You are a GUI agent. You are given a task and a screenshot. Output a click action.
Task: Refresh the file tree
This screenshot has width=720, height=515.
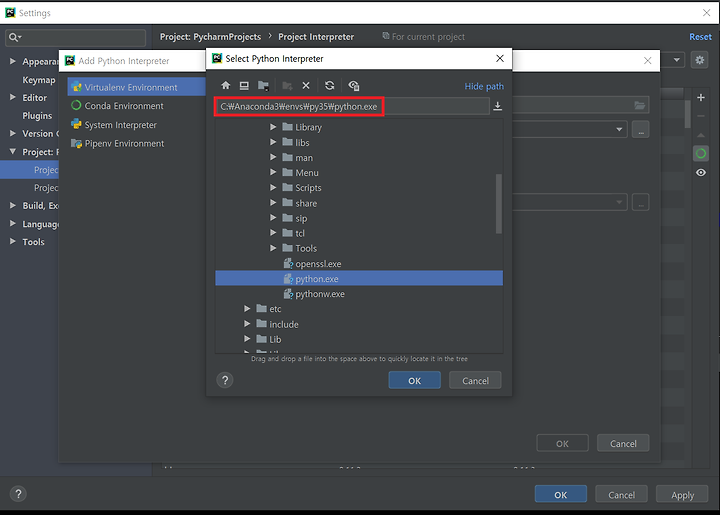pyautogui.click(x=330, y=85)
